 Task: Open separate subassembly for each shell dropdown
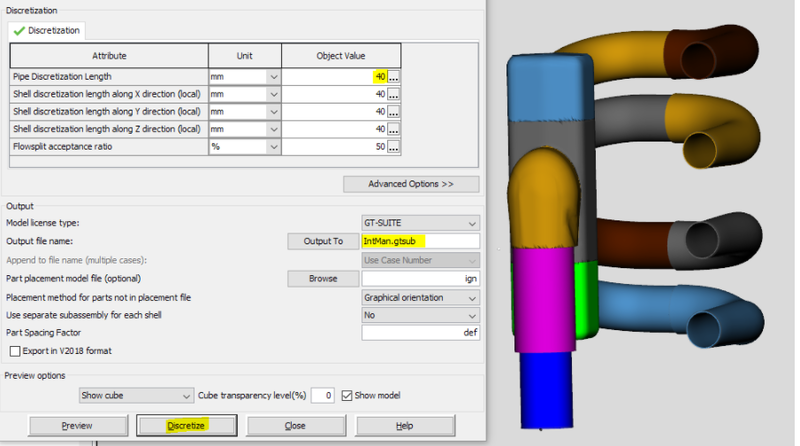point(420,315)
